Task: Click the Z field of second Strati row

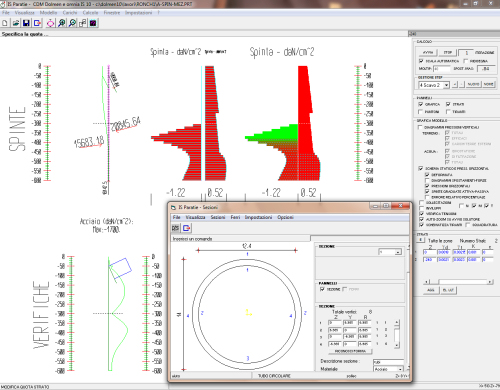Action: pos(430,259)
